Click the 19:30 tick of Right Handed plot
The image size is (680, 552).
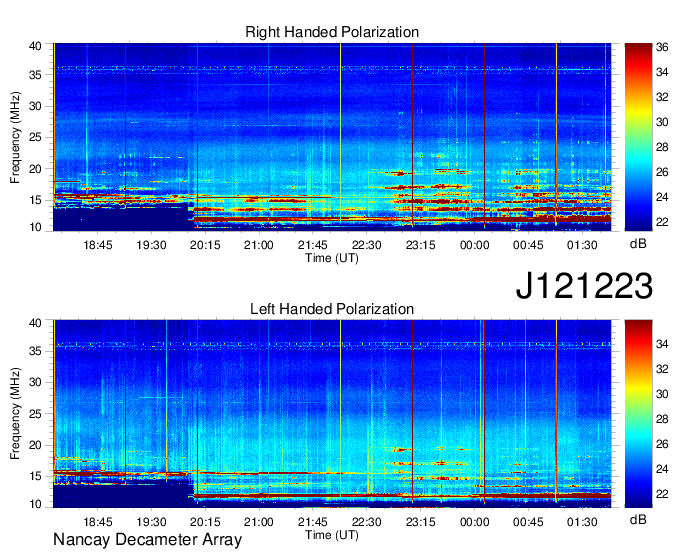151,245
